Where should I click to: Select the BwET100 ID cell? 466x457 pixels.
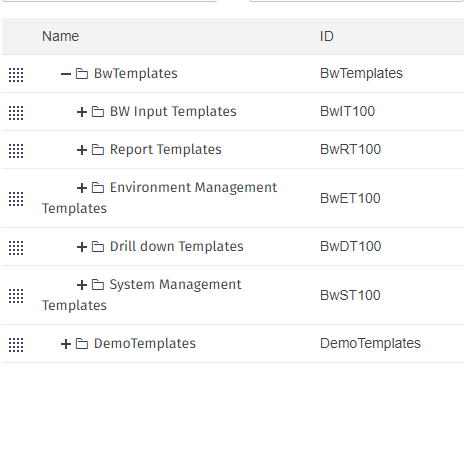click(350, 198)
